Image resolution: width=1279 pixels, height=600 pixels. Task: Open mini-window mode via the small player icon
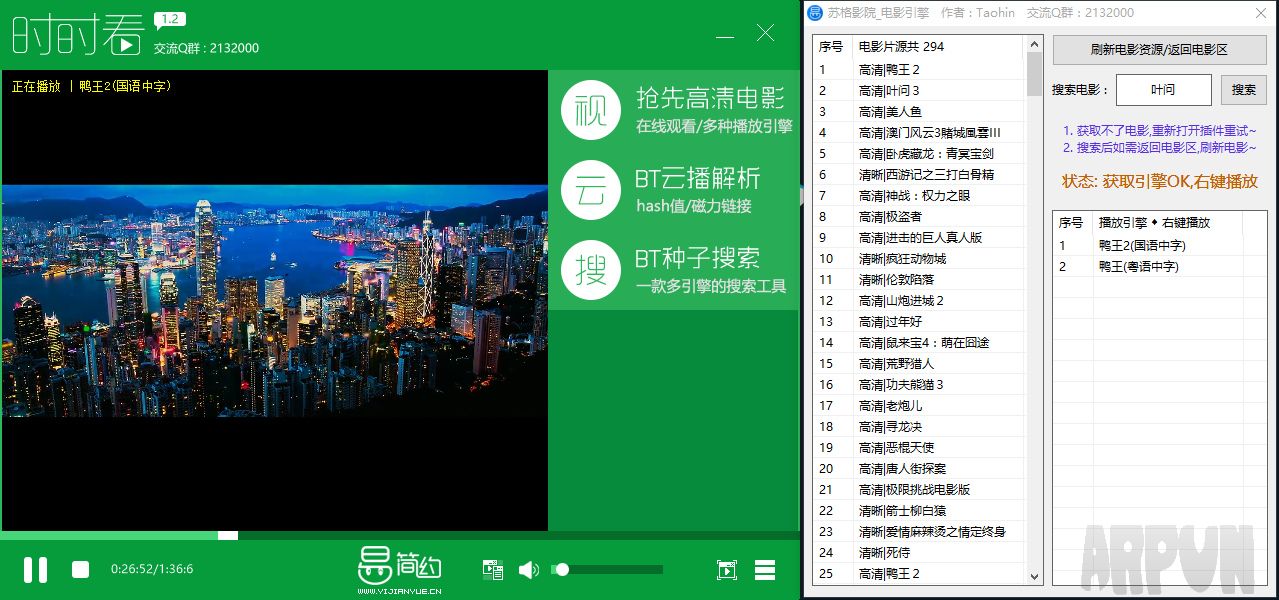pos(726,569)
